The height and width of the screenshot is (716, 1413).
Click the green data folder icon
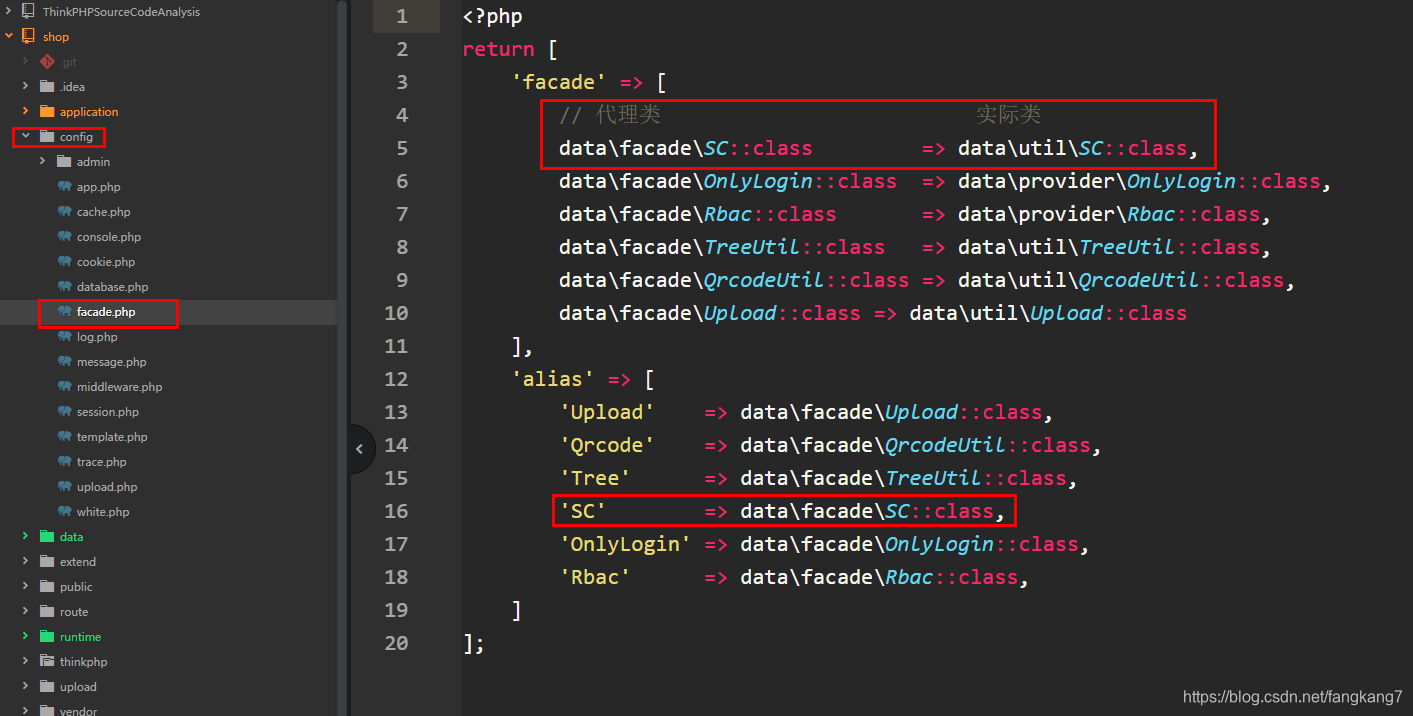point(46,537)
